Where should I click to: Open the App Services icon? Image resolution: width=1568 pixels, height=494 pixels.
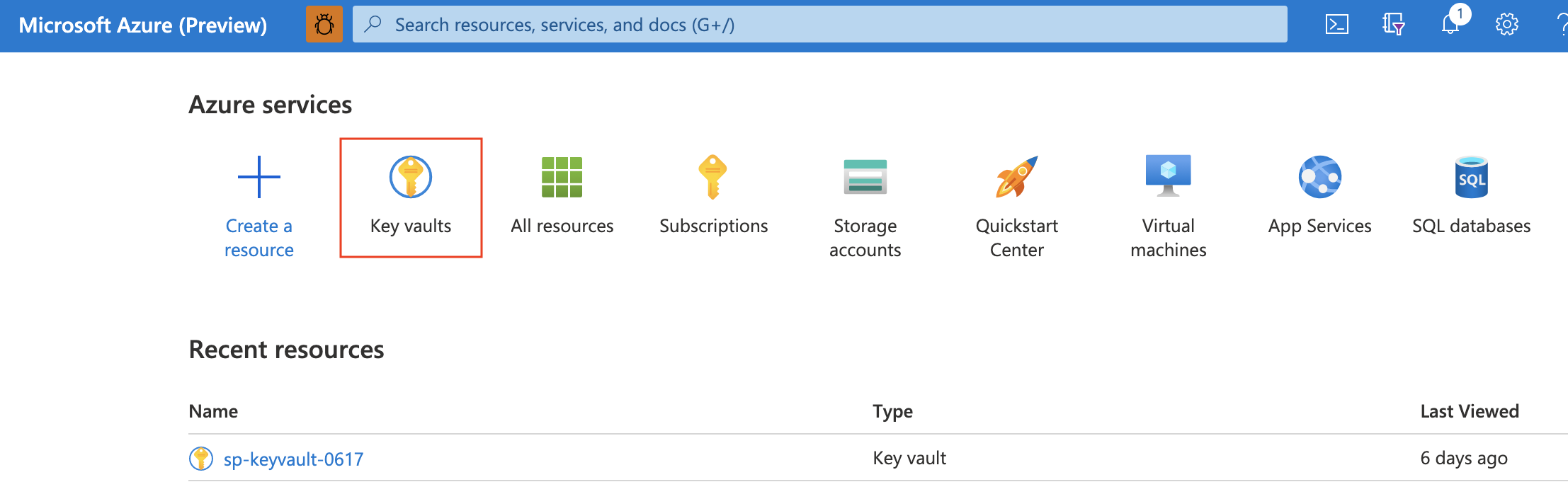(x=1319, y=177)
